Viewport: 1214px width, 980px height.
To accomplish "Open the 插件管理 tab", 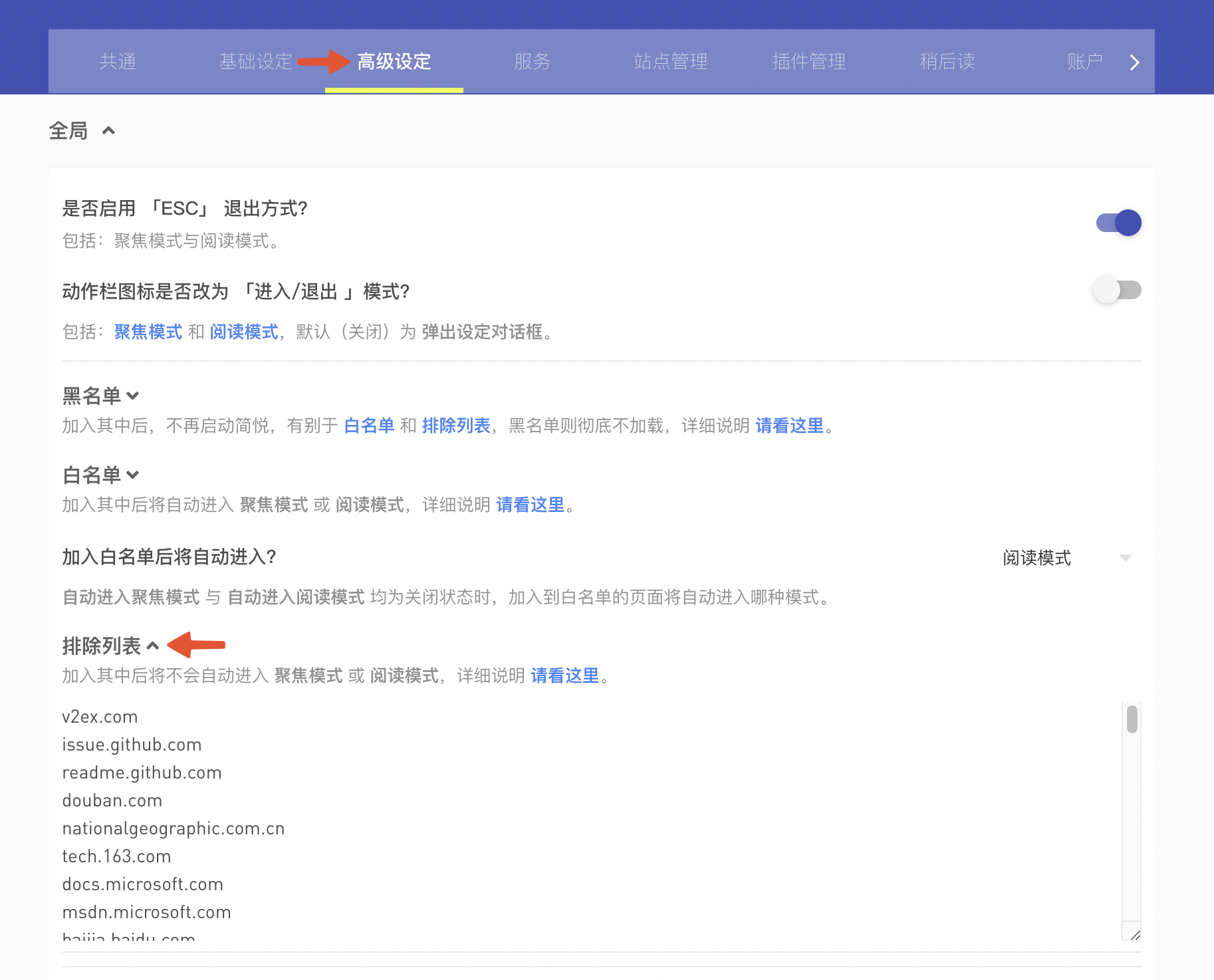I will click(809, 62).
